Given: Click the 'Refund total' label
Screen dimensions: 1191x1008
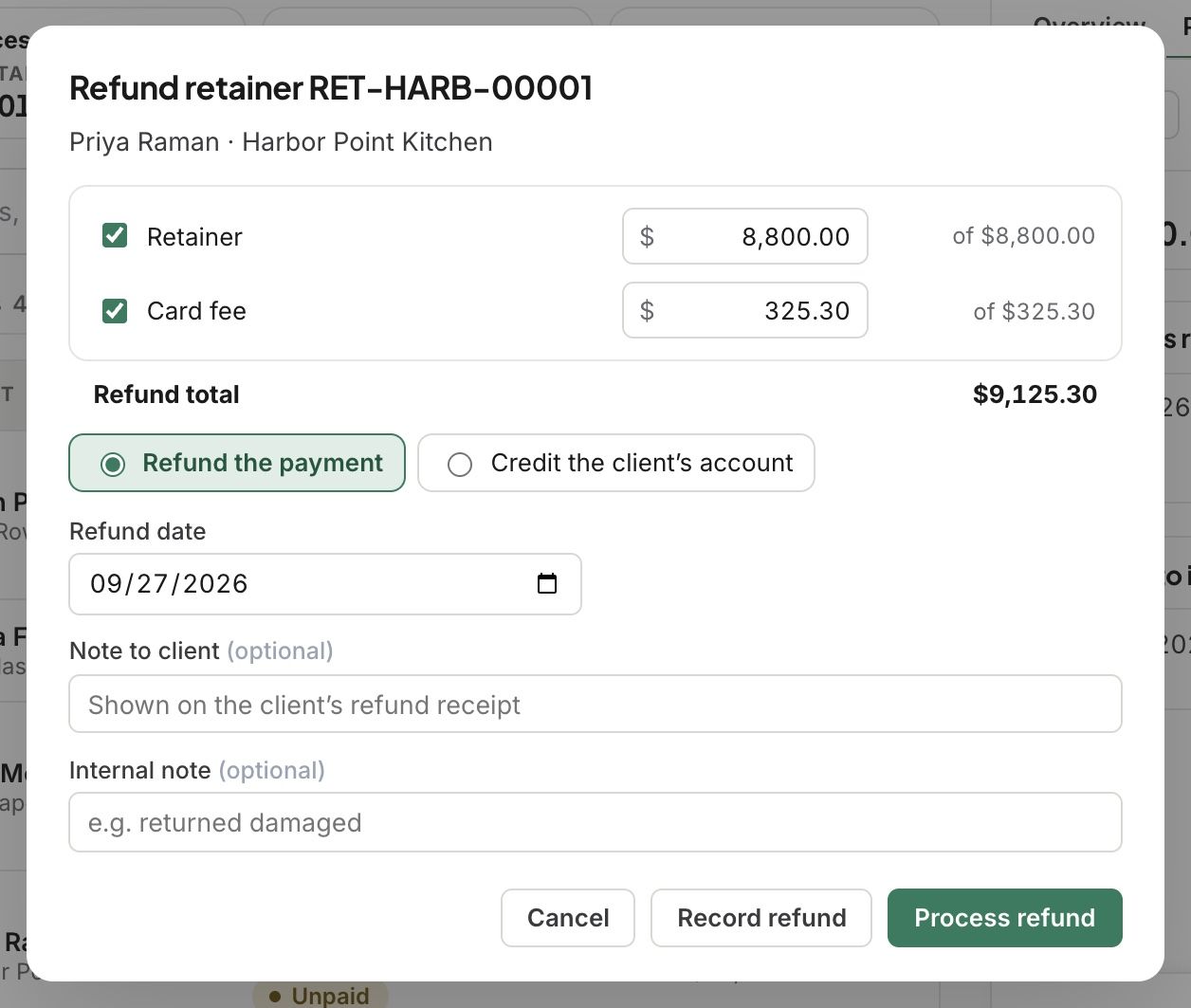Looking at the screenshot, I should pyautogui.click(x=167, y=394).
